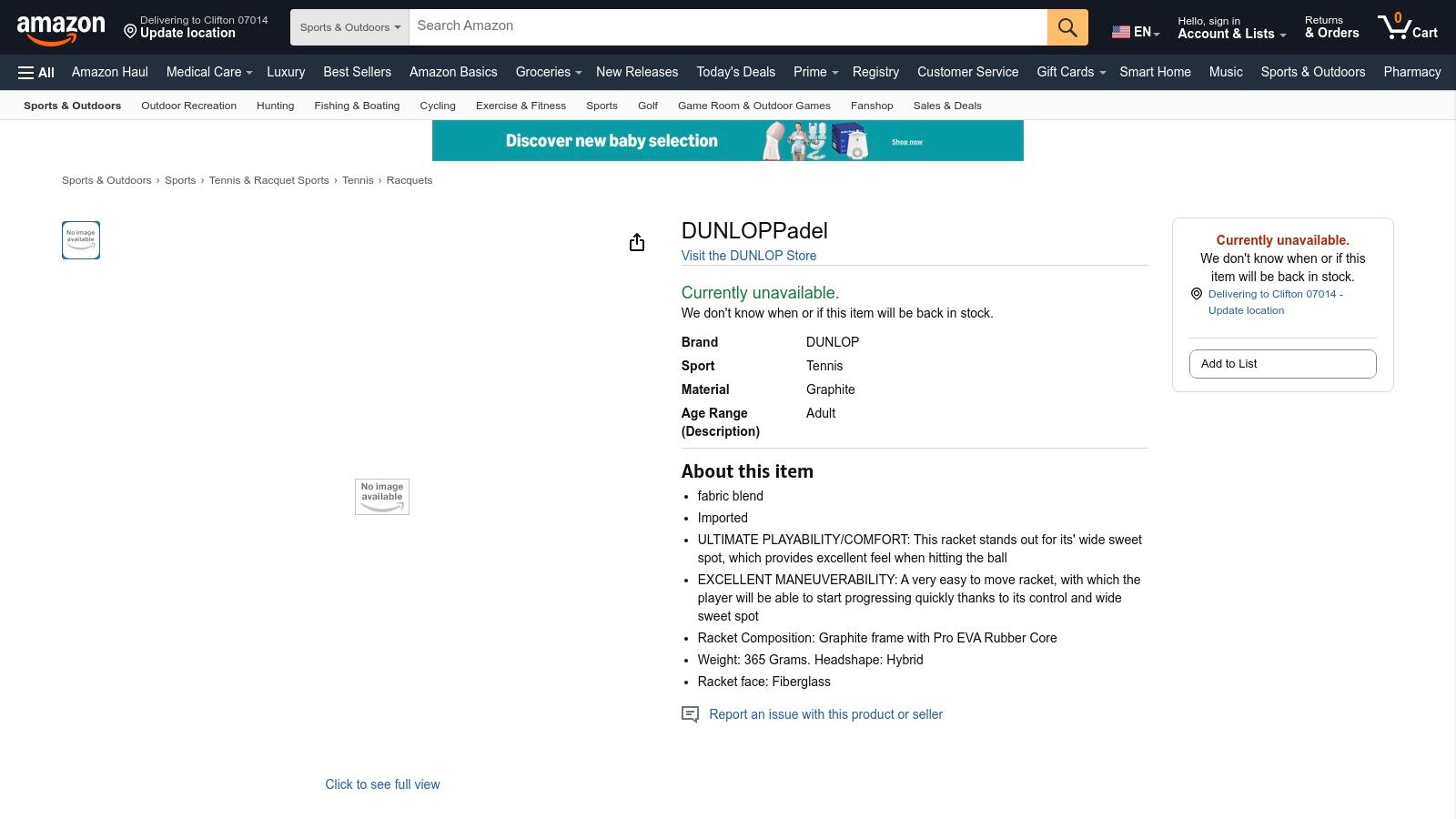Visit the DUNLOP Store link
The height and width of the screenshot is (819, 1456).
tap(749, 256)
